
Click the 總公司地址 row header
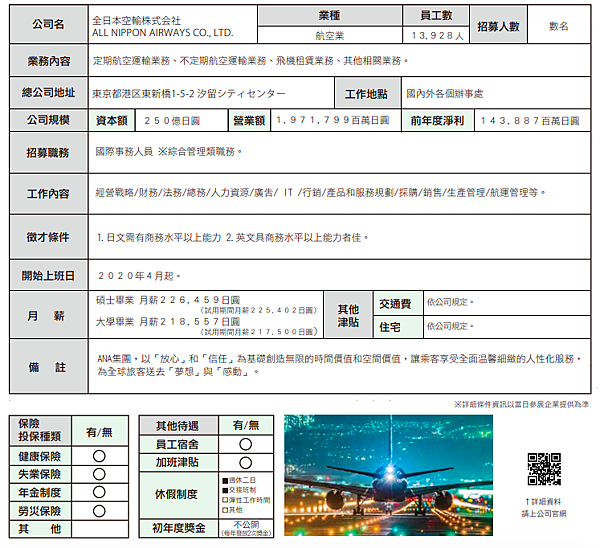[49, 93]
